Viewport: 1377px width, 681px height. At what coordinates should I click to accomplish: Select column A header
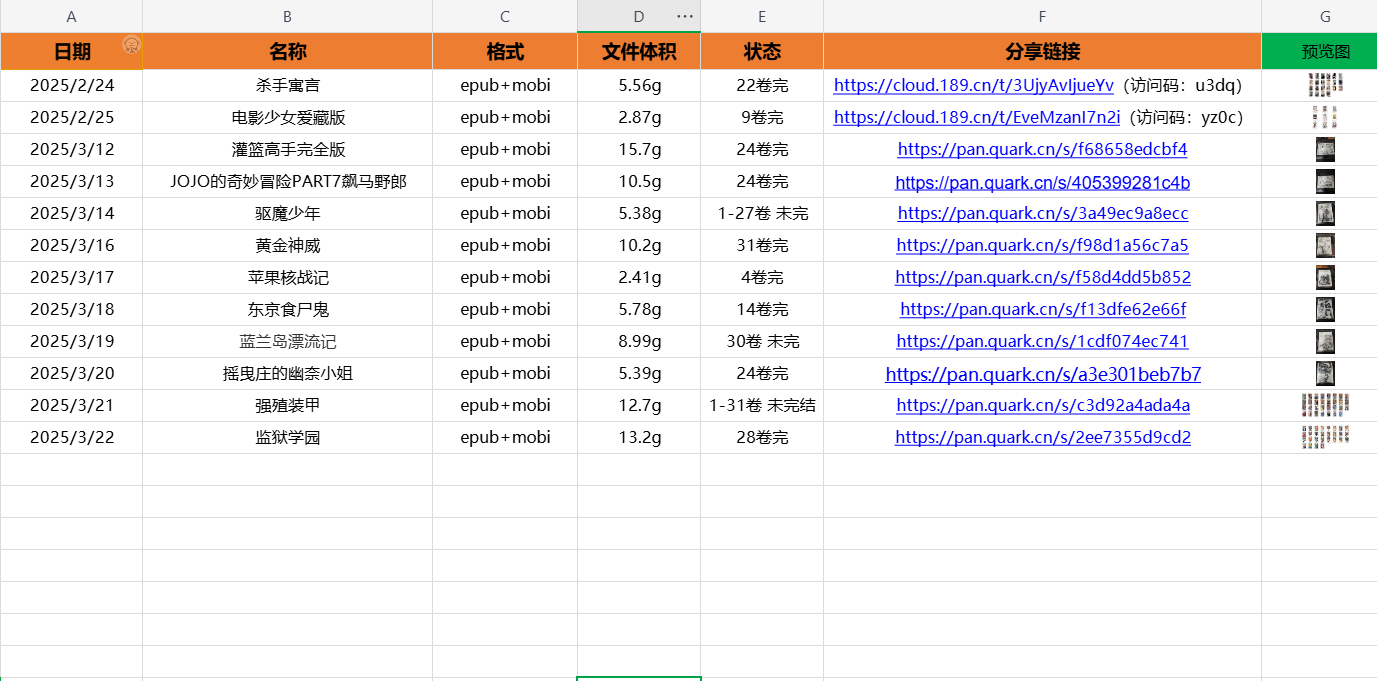click(71, 16)
